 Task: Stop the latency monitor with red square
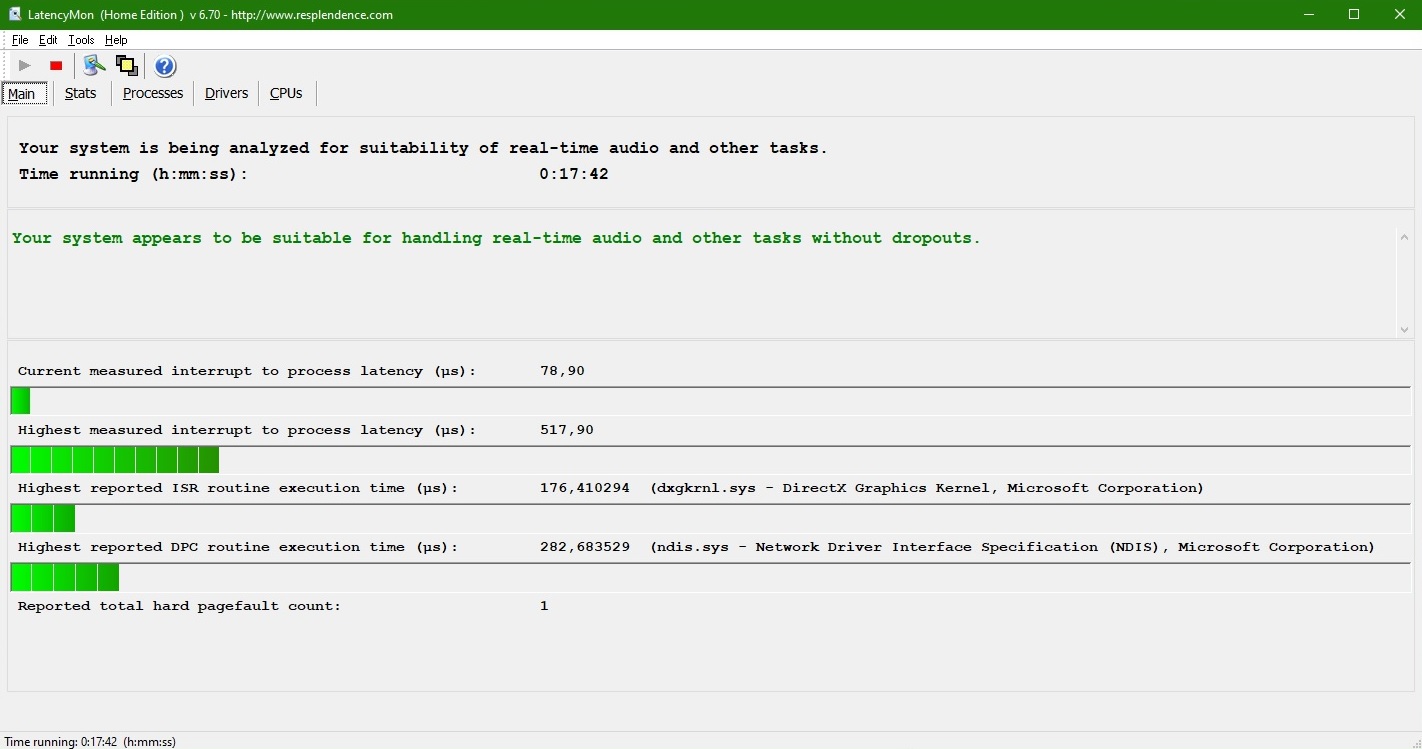(56, 66)
